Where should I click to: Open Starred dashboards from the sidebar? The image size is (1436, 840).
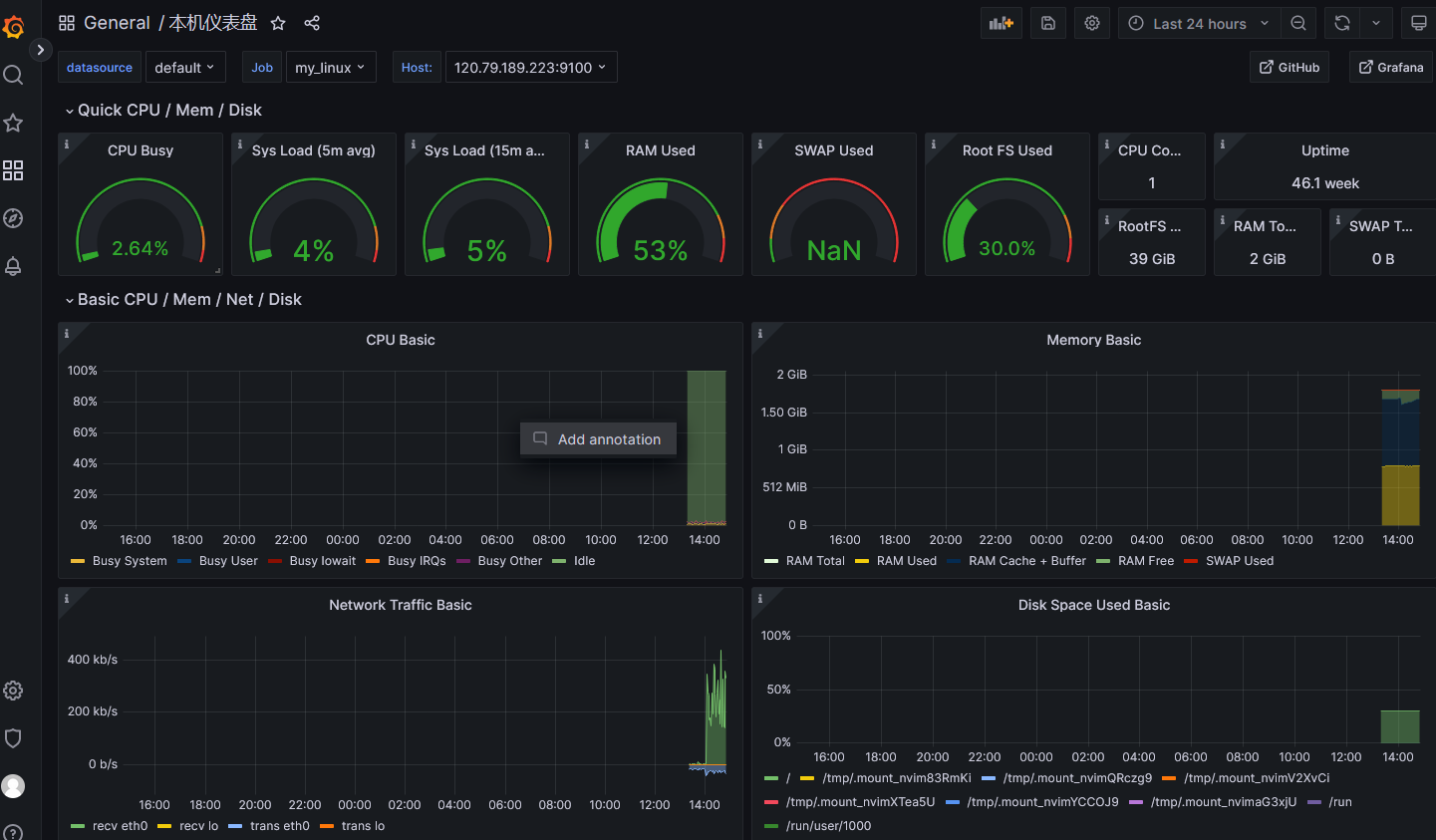point(13,123)
